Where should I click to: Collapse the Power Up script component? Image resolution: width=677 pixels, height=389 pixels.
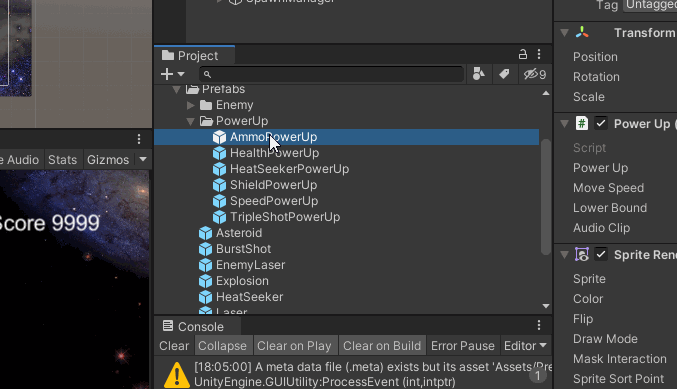(x=564, y=124)
